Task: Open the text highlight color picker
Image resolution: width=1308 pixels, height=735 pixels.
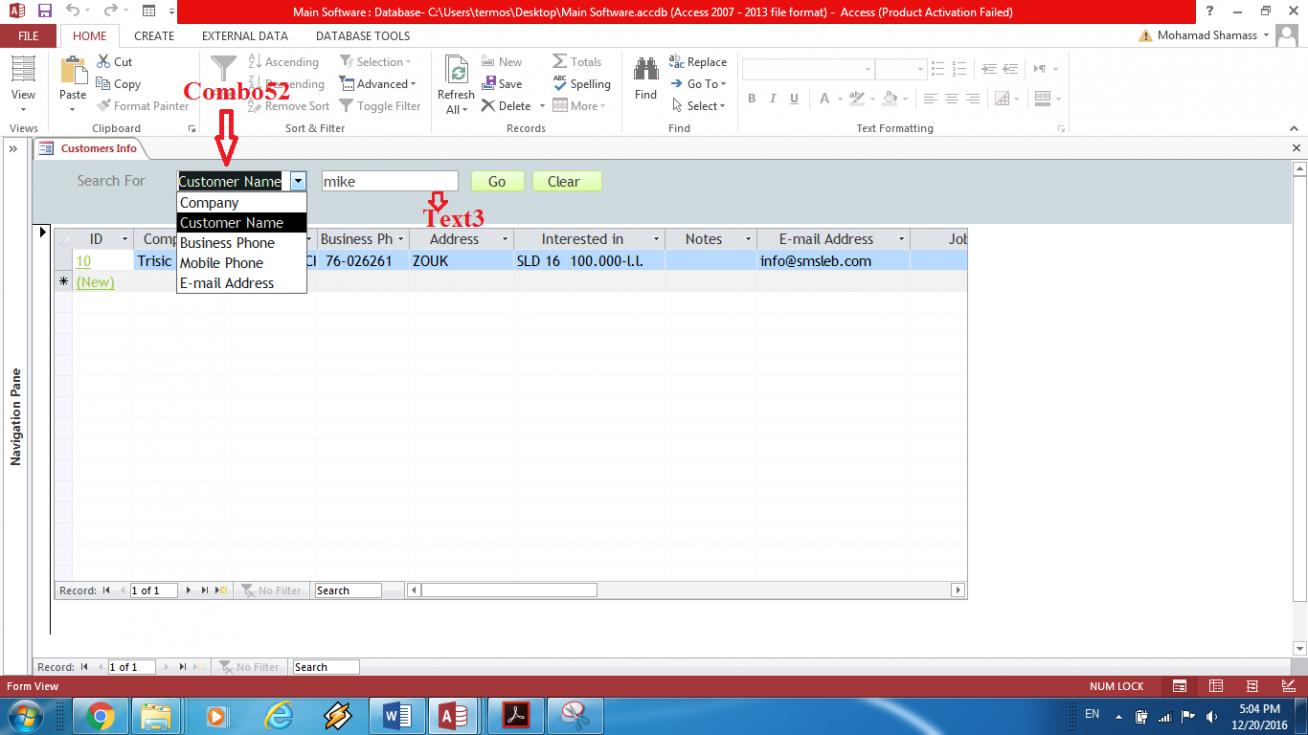Action: [x=856, y=99]
